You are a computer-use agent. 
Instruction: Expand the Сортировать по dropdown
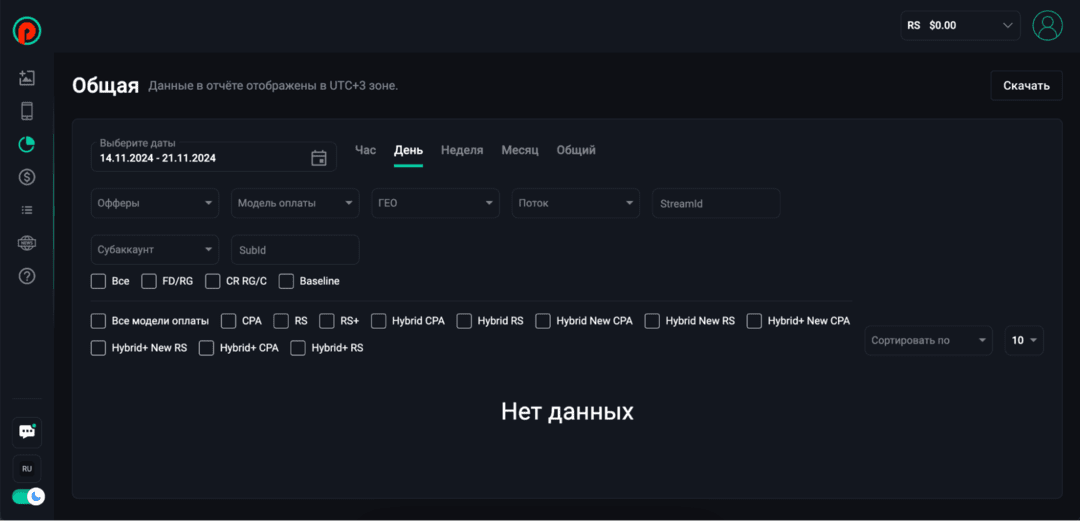coord(927,341)
